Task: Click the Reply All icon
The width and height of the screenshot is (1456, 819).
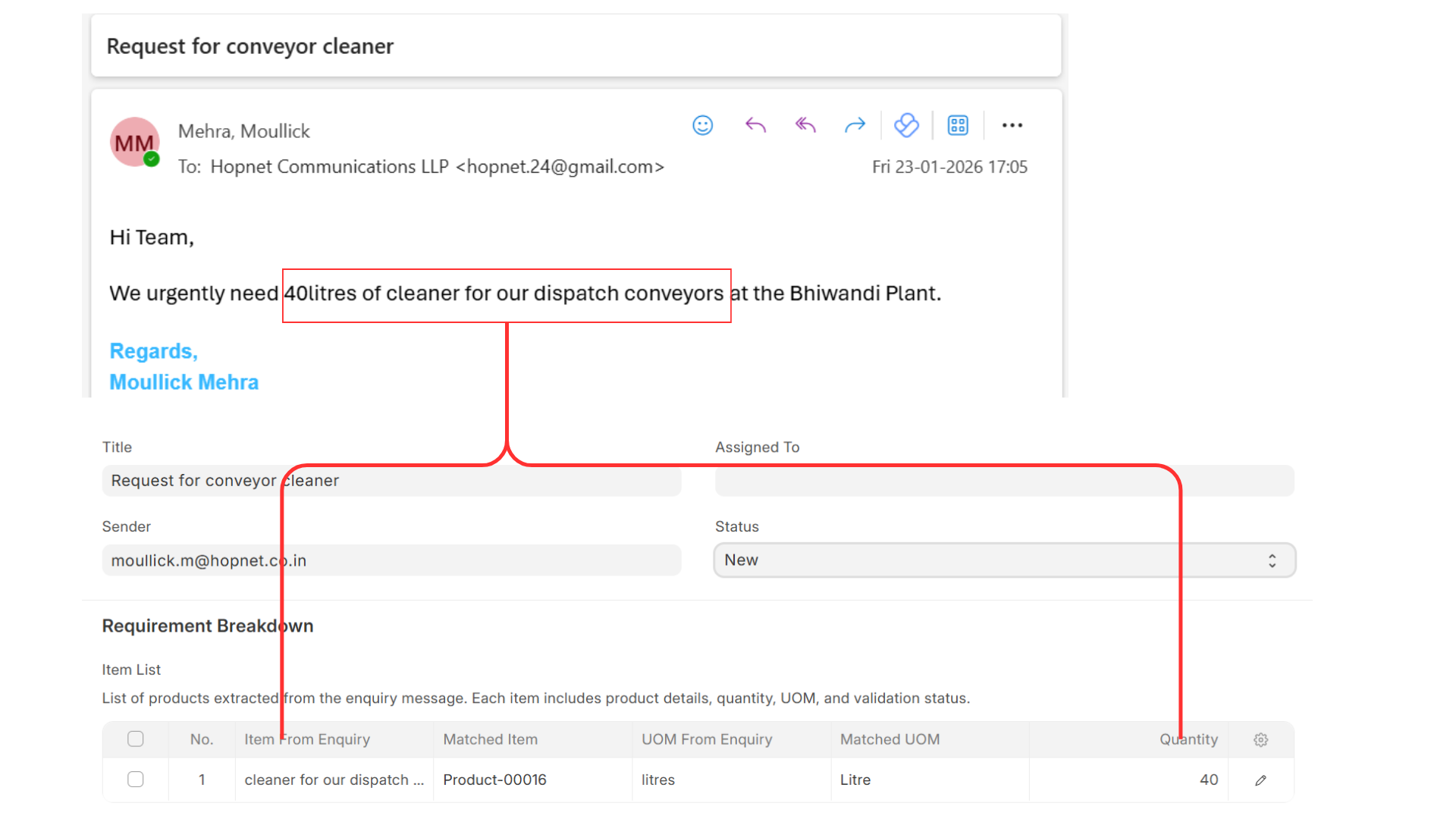Action: click(805, 125)
